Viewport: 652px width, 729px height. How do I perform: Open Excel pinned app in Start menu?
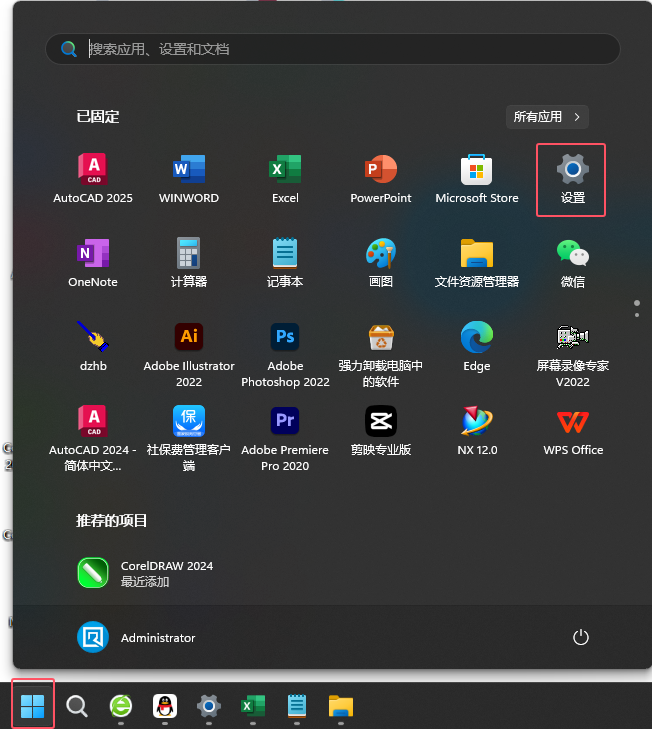(285, 179)
